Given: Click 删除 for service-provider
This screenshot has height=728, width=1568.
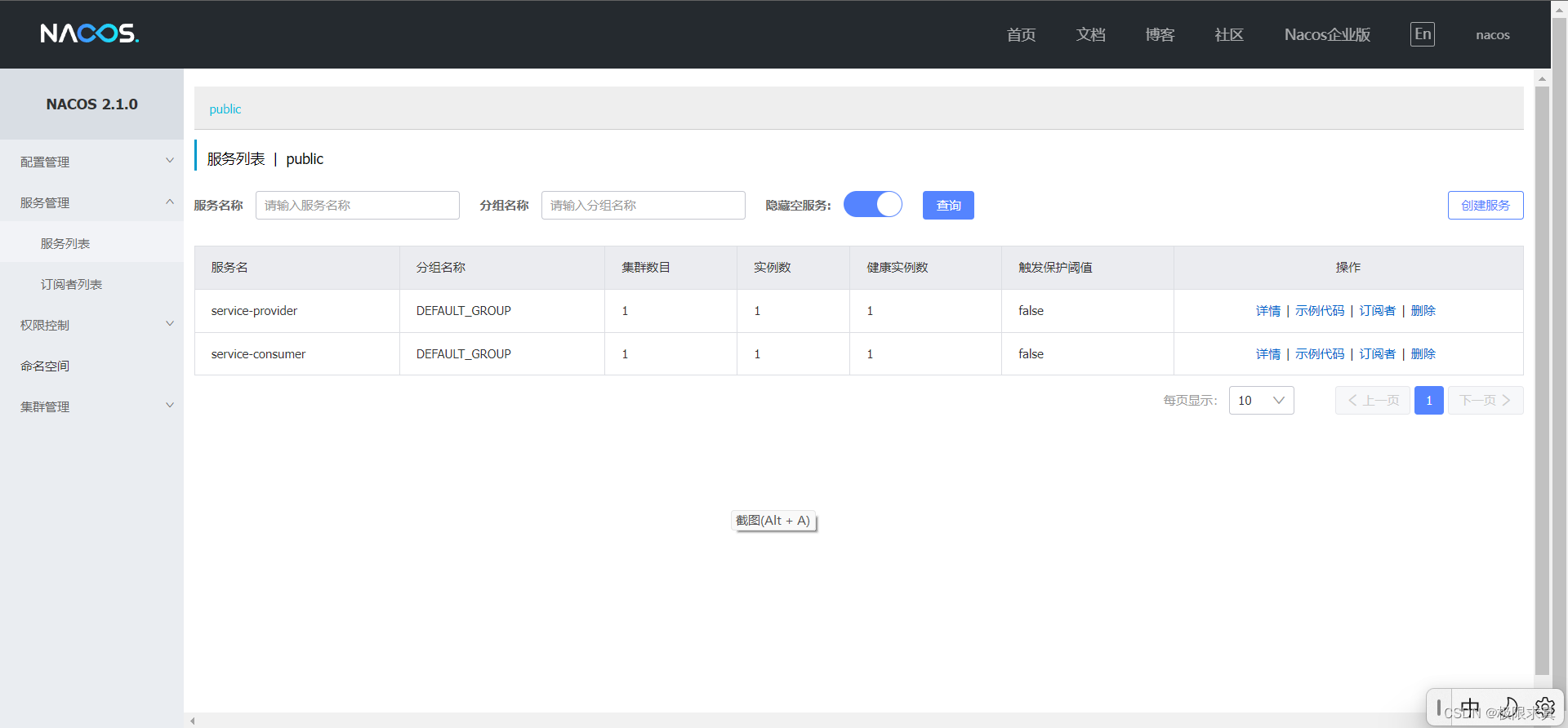Looking at the screenshot, I should point(1423,310).
